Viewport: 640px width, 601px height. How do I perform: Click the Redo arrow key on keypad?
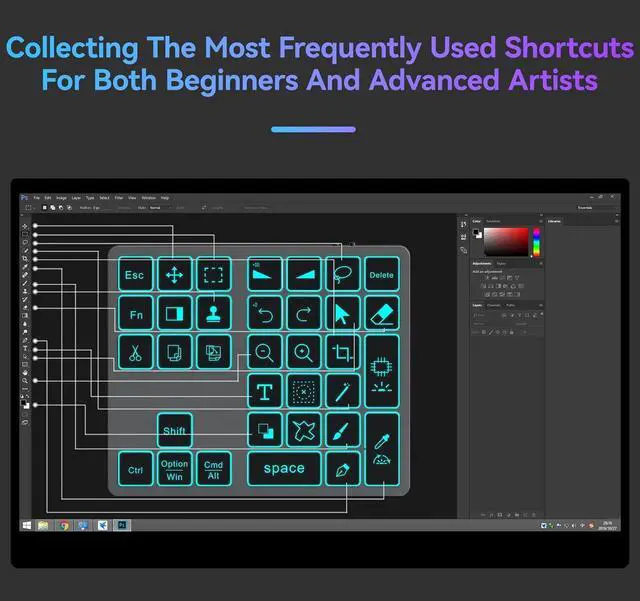(304, 314)
